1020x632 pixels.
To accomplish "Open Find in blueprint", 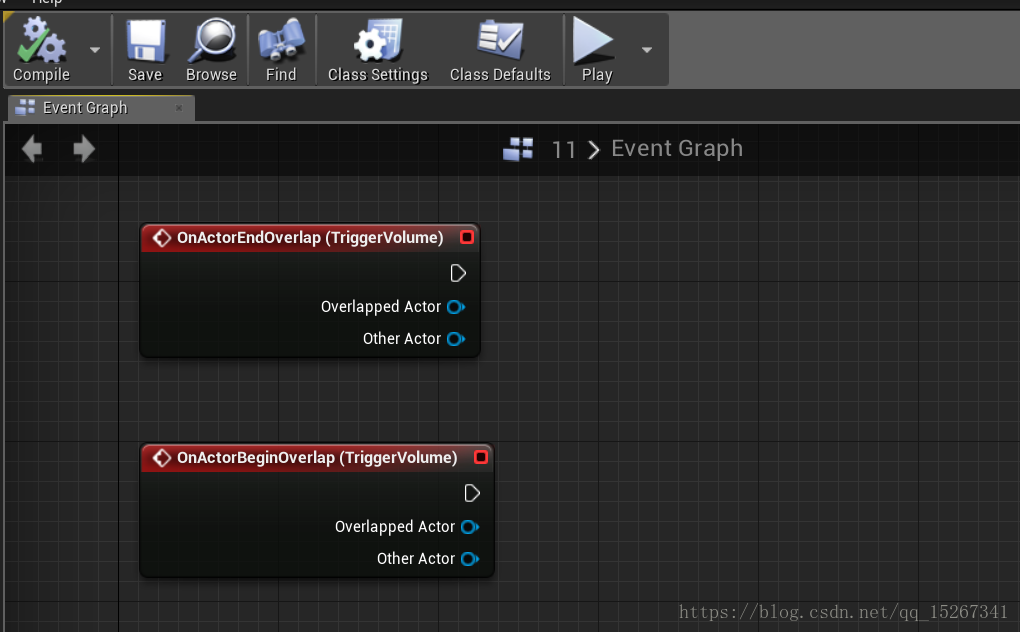I will (281, 51).
